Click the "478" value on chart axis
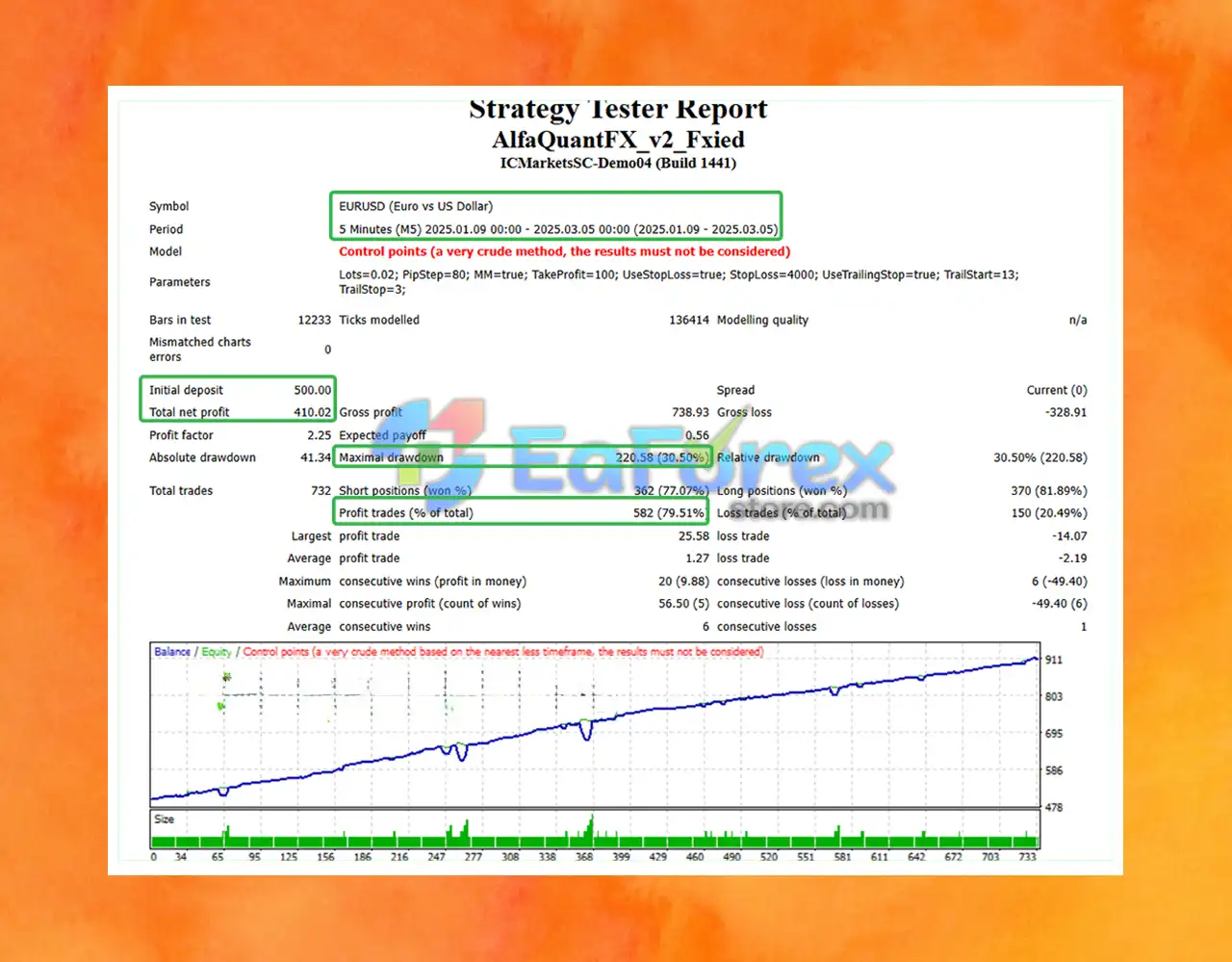1232x962 pixels. point(1054,807)
